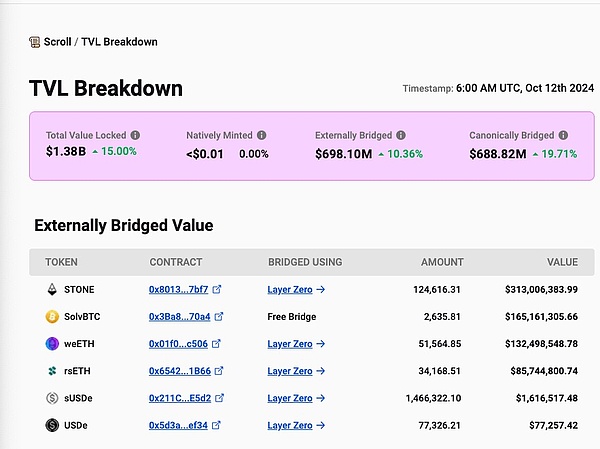The width and height of the screenshot is (600, 449).
Task: Click the <$0.01 natively minted figure
Action: pos(205,154)
